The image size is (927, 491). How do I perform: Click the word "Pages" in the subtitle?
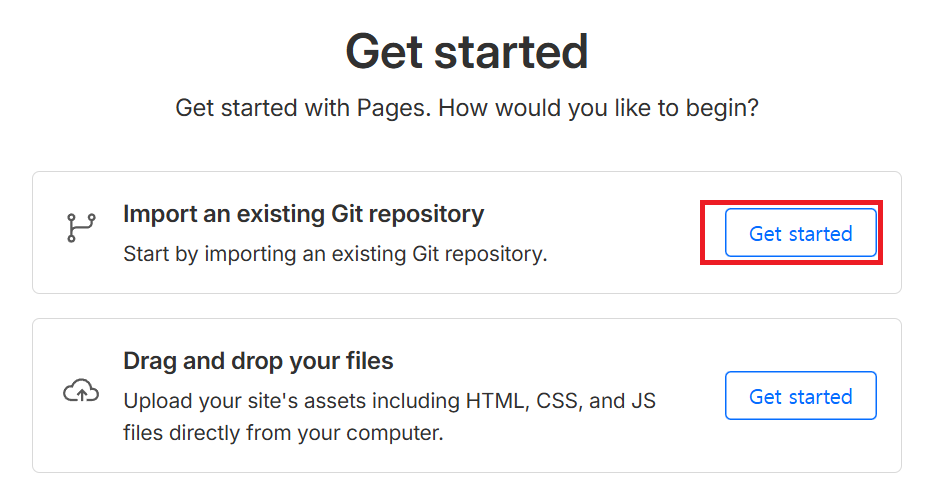click(x=391, y=108)
